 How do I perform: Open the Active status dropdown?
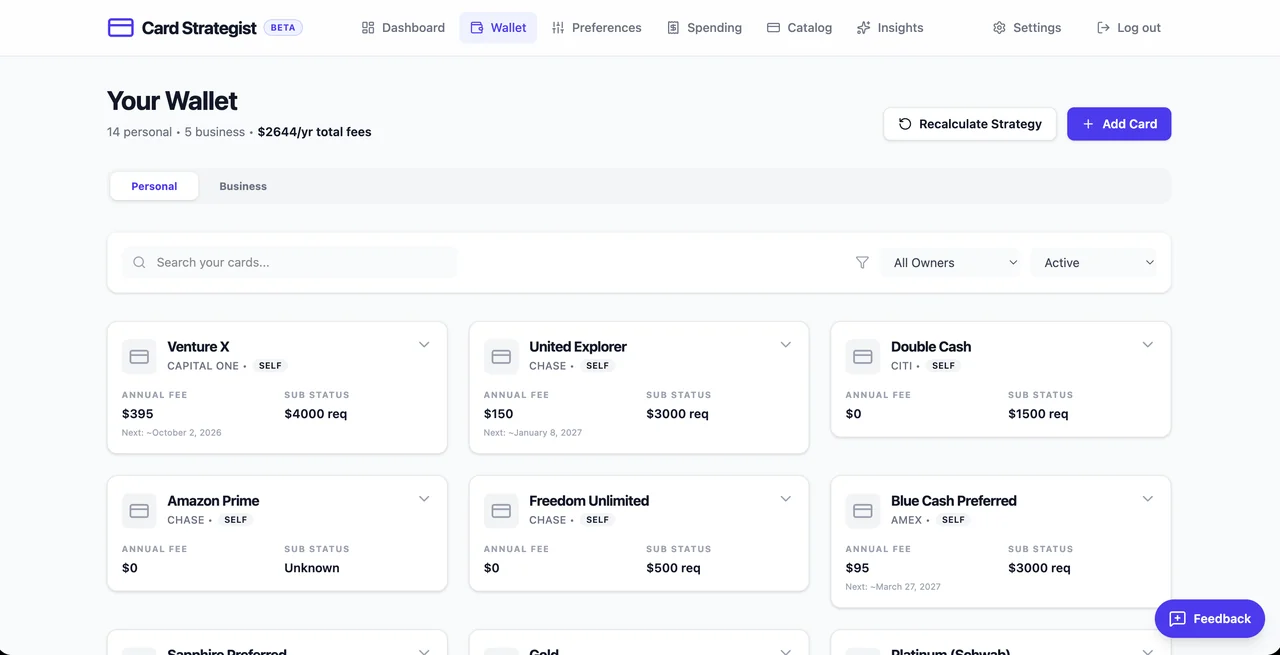click(1093, 263)
